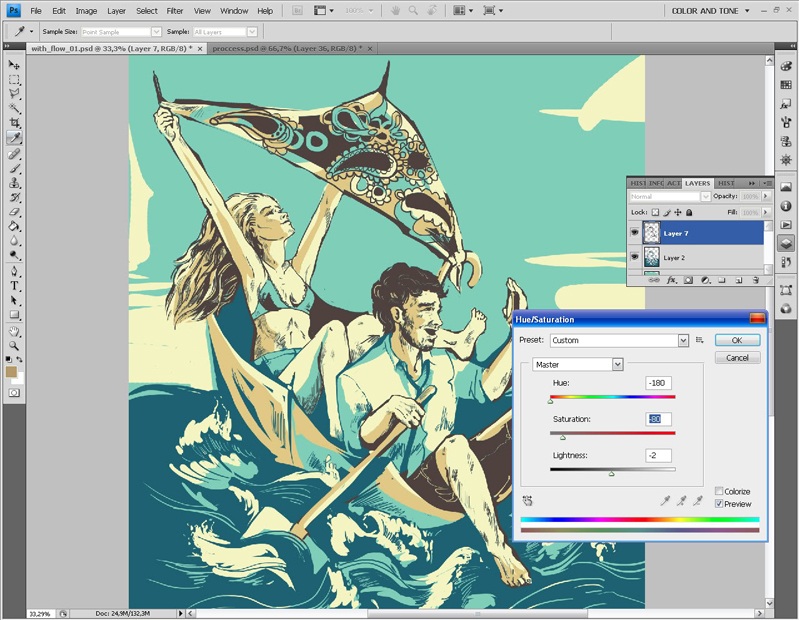Image resolution: width=799 pixels, height=620 pixels.
Task: Select the Eraser tool
Action: [15, 212]
